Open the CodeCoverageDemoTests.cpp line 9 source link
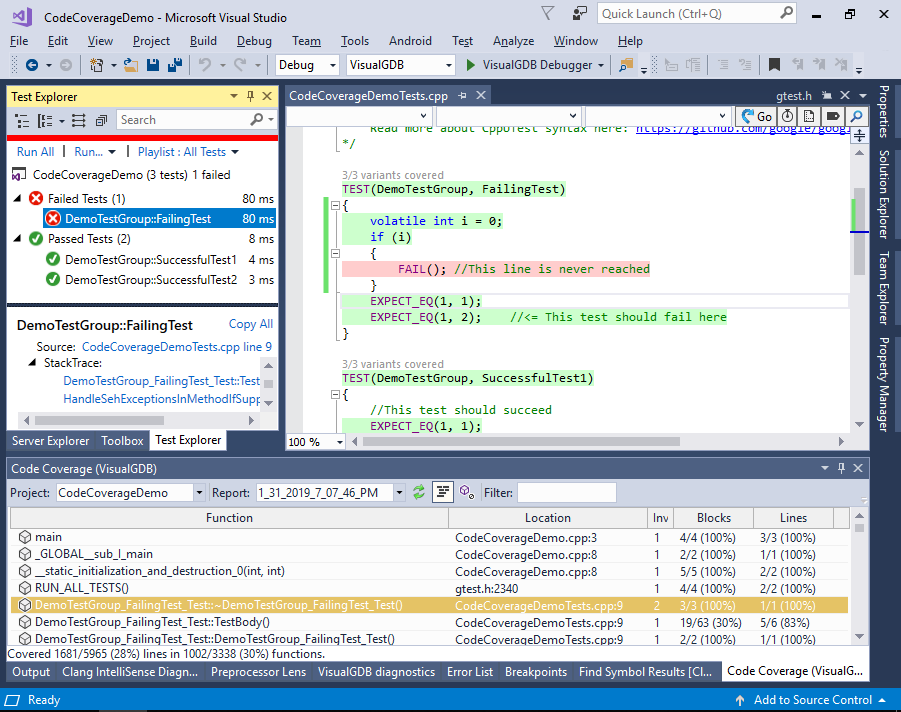The height and width of the screenshot is (712, 901). [177, 347]
